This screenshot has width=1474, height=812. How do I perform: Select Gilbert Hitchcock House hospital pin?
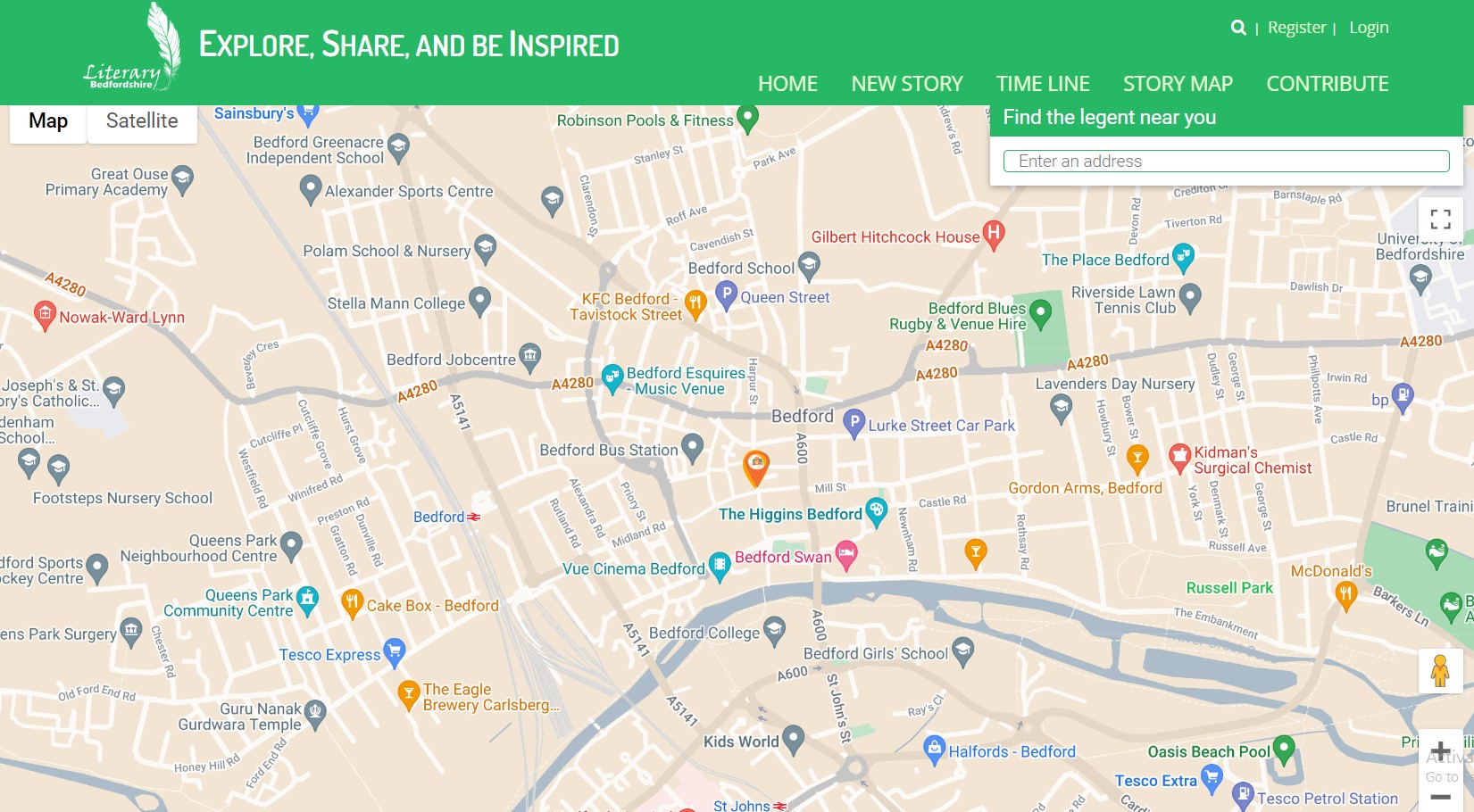click(x=993, y=235)
